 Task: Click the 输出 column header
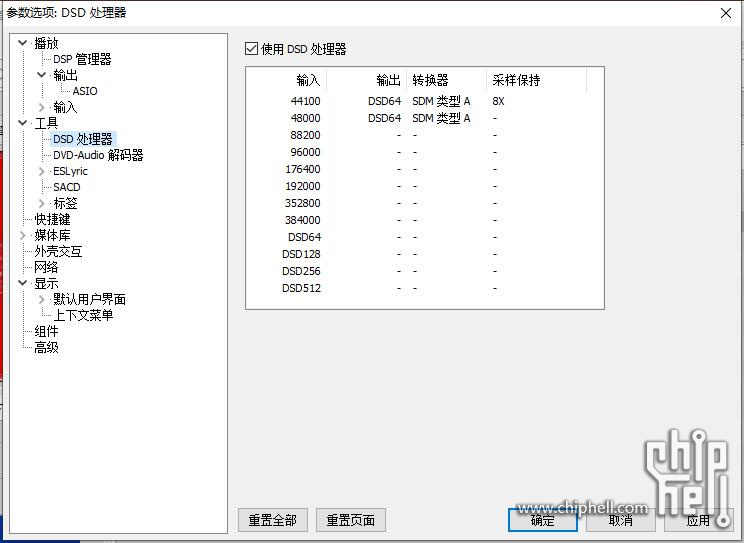pos(366,80)
